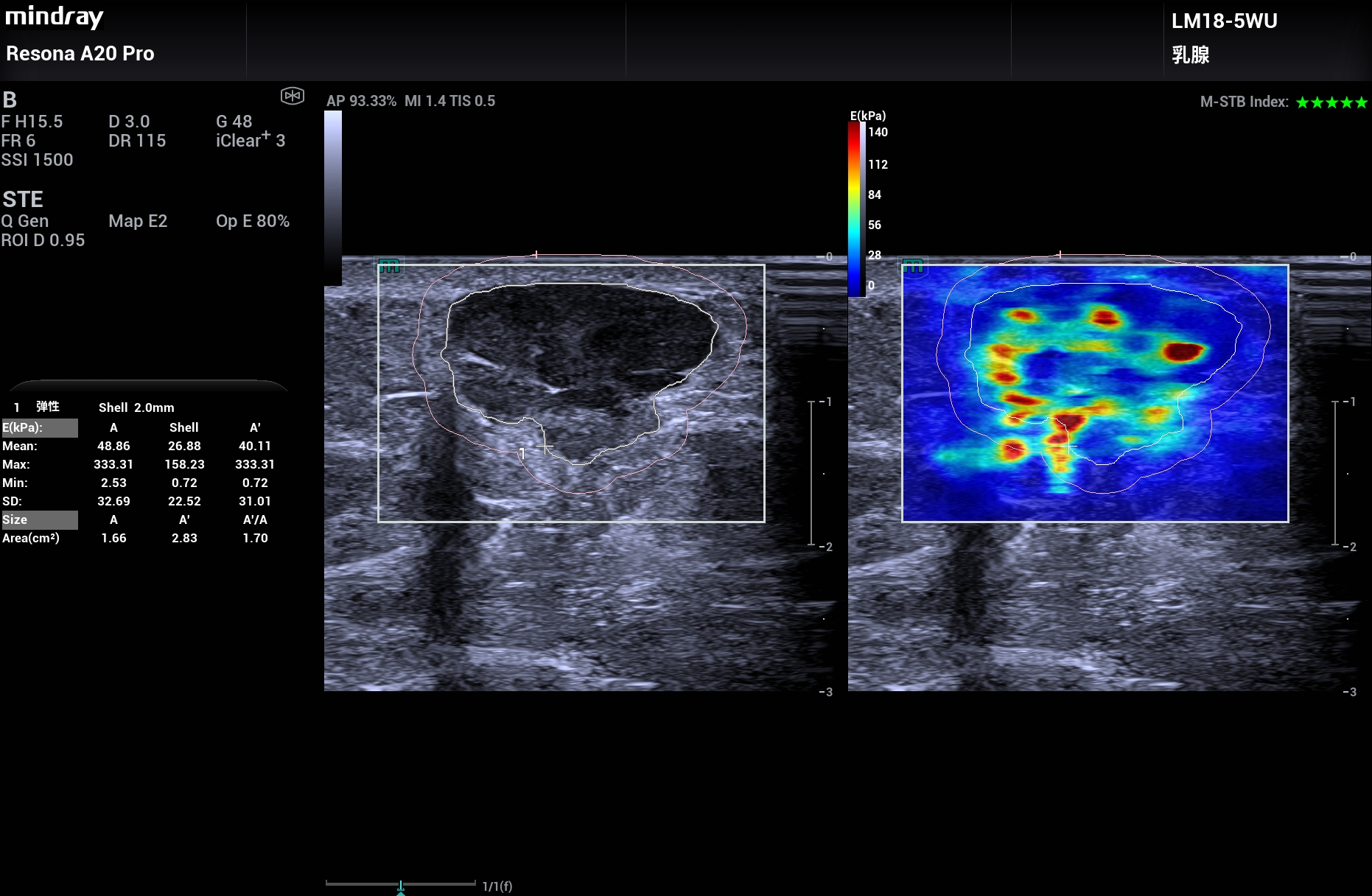Click the cine frame position marker

click(401, 886)
